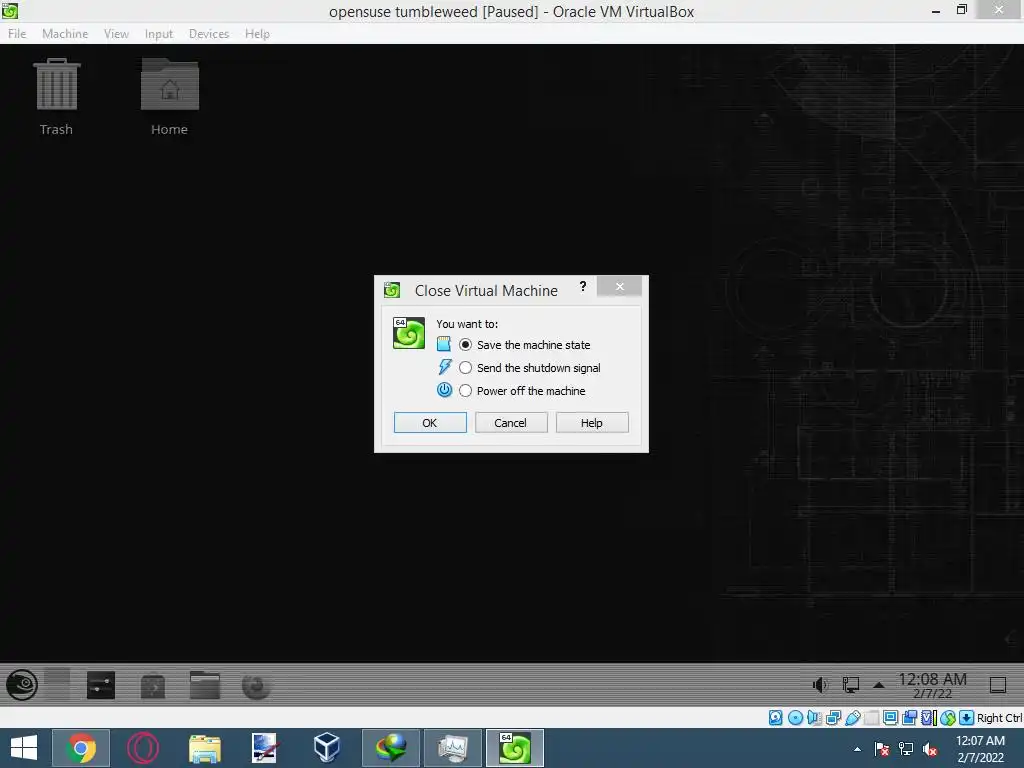Click the shared folders status icon

871,718
